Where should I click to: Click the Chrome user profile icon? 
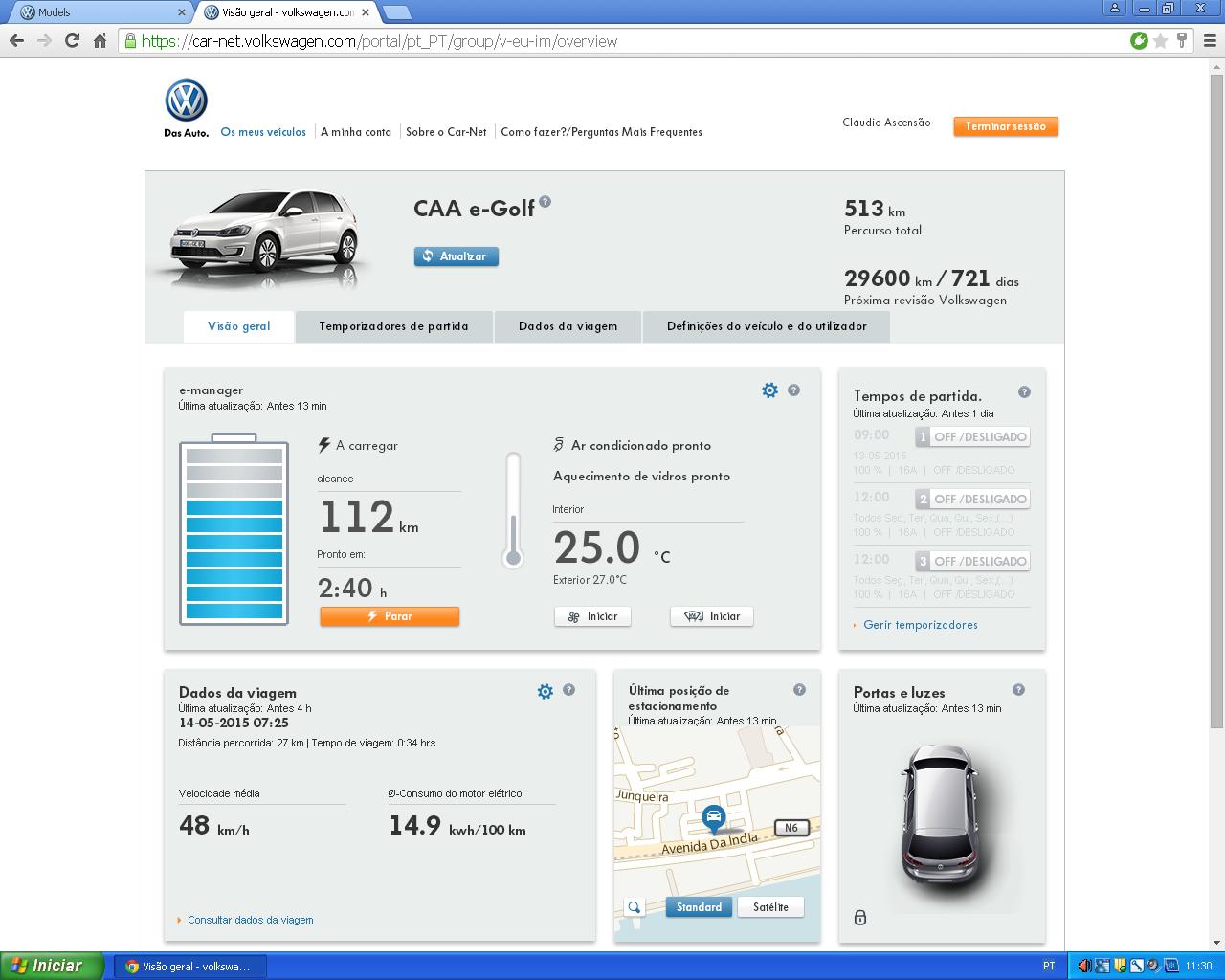[x=1114, y=9]
